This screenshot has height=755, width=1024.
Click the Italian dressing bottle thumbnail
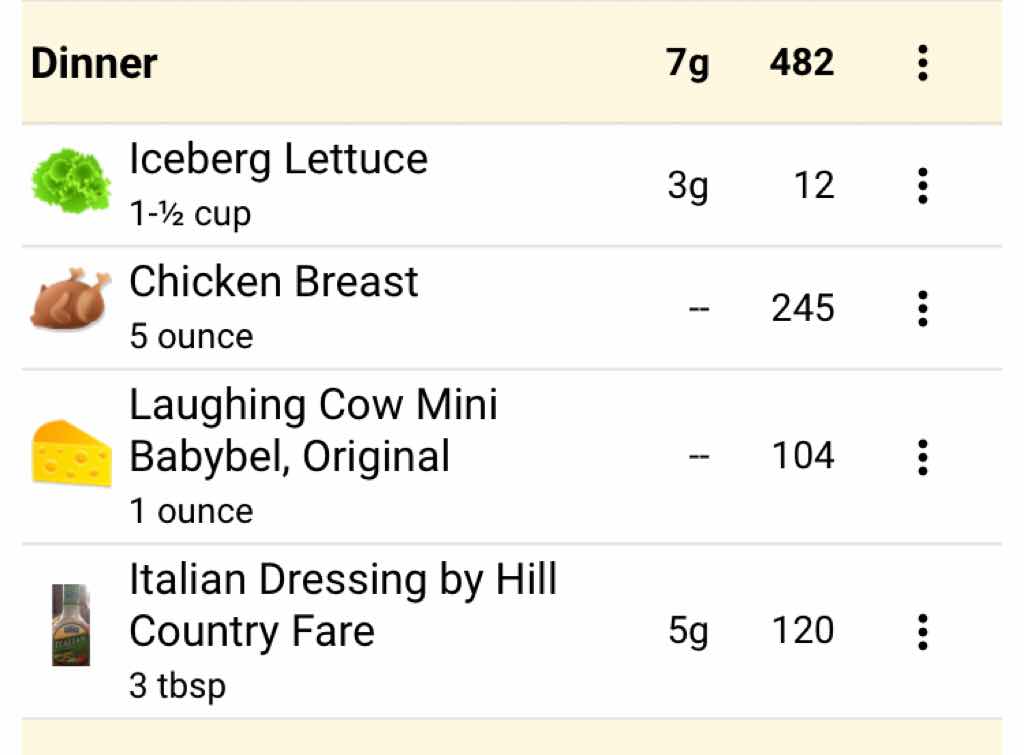tap(70, 626)
